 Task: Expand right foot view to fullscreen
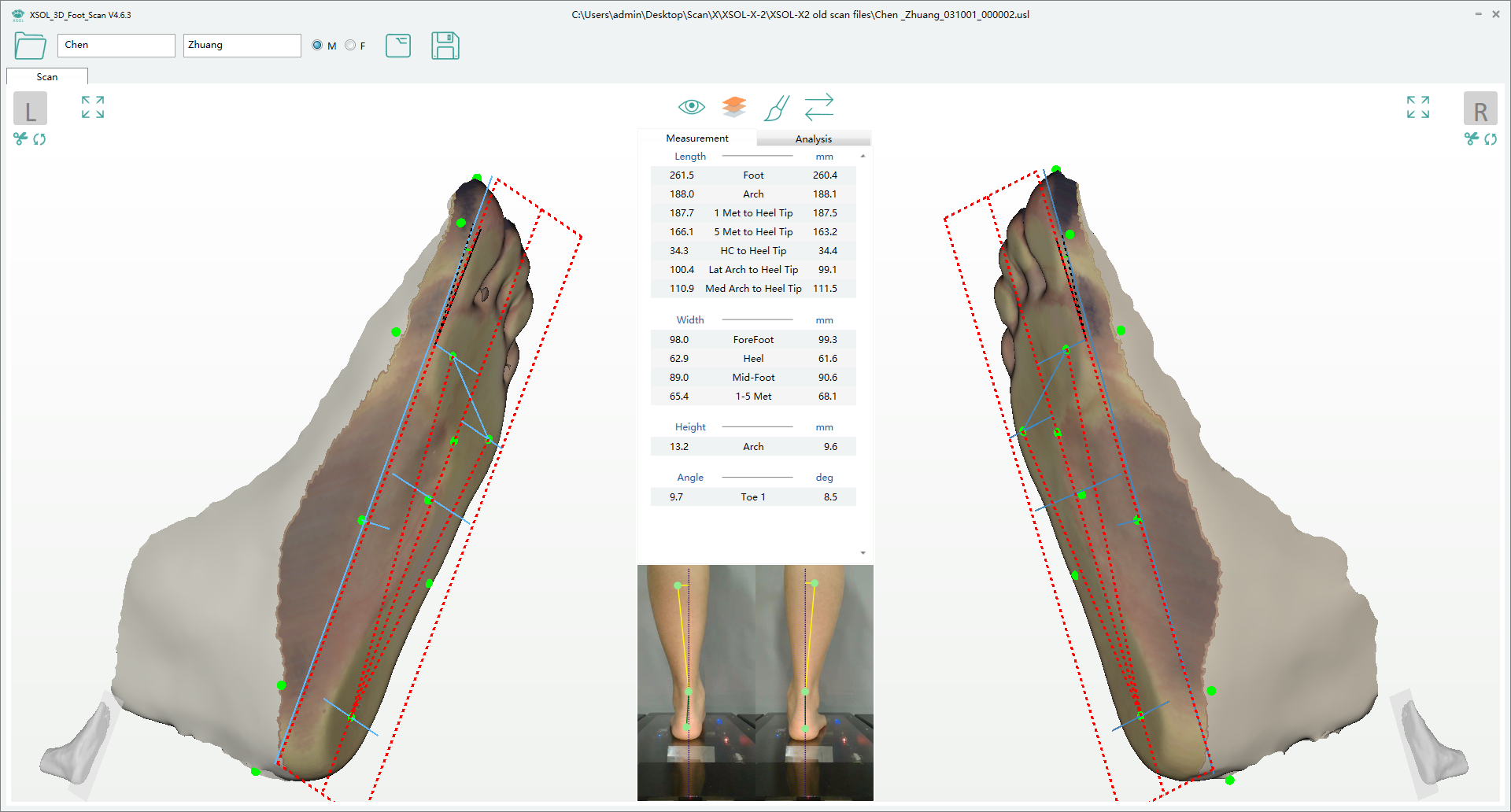pyautogui.click(x=1417, y=107)
